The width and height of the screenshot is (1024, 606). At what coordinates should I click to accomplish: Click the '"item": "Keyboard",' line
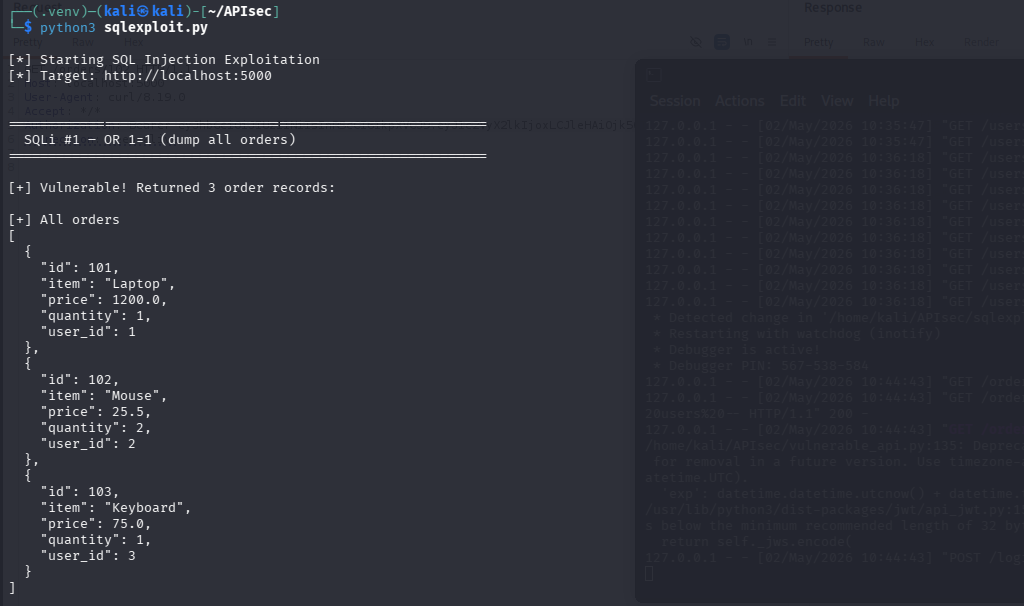click(116, 507)
